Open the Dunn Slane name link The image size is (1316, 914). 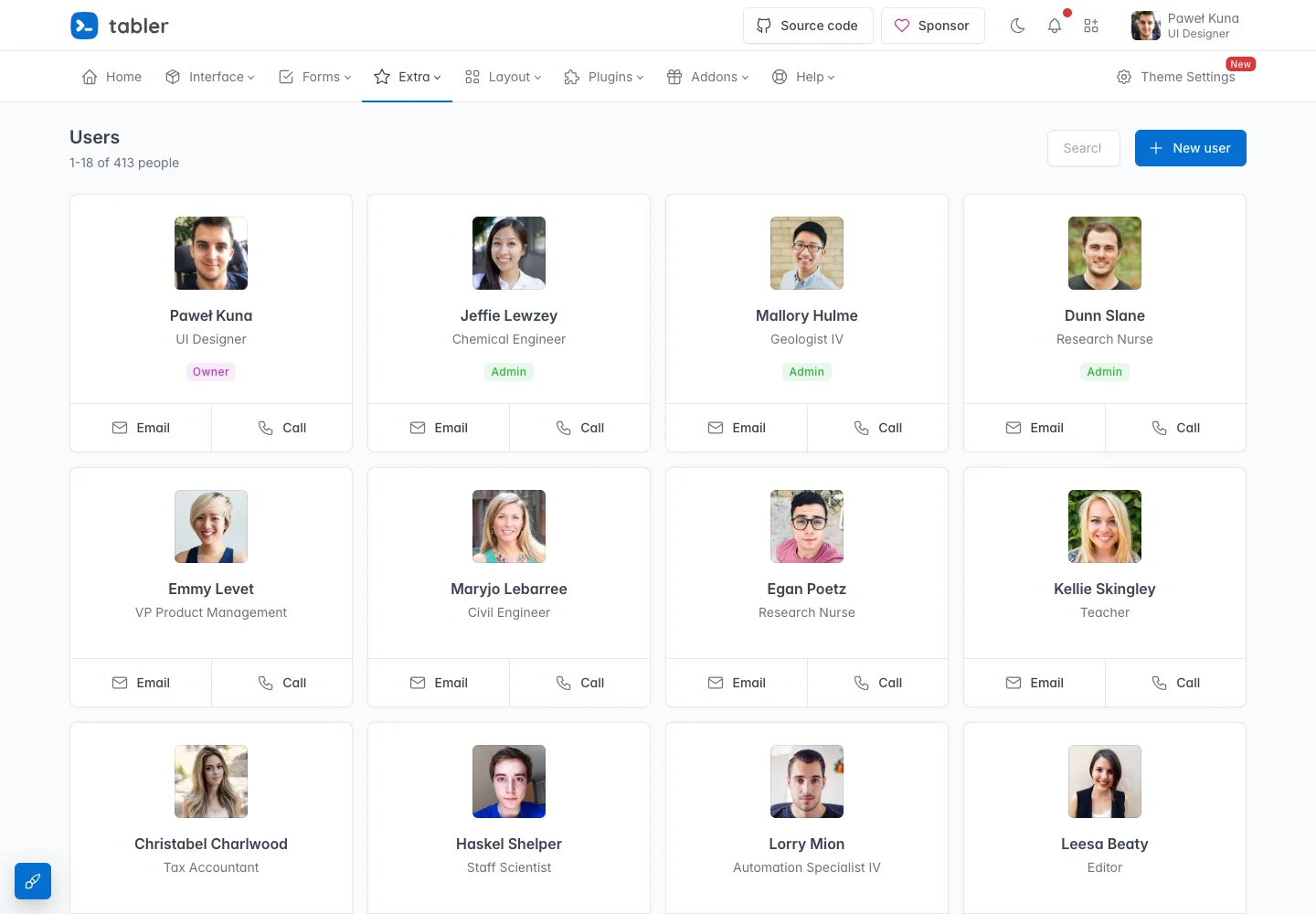pos(1105,315)
